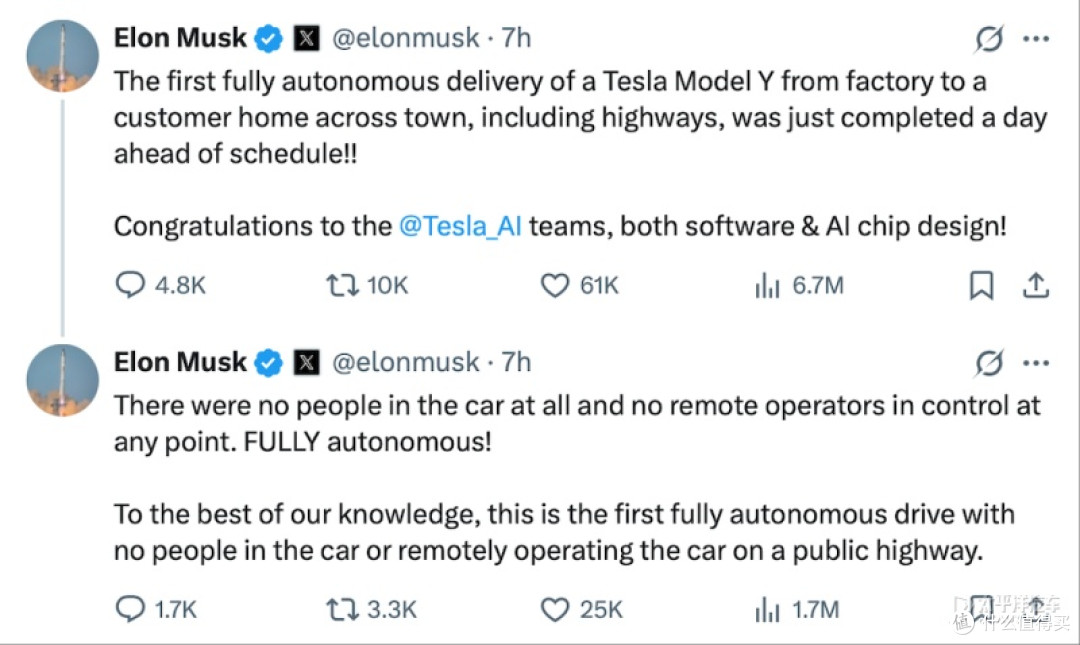The height and width of the screenshot is (645, 1080).
Task: Like the second tweet with 25K likes
Action: (581, 609)
